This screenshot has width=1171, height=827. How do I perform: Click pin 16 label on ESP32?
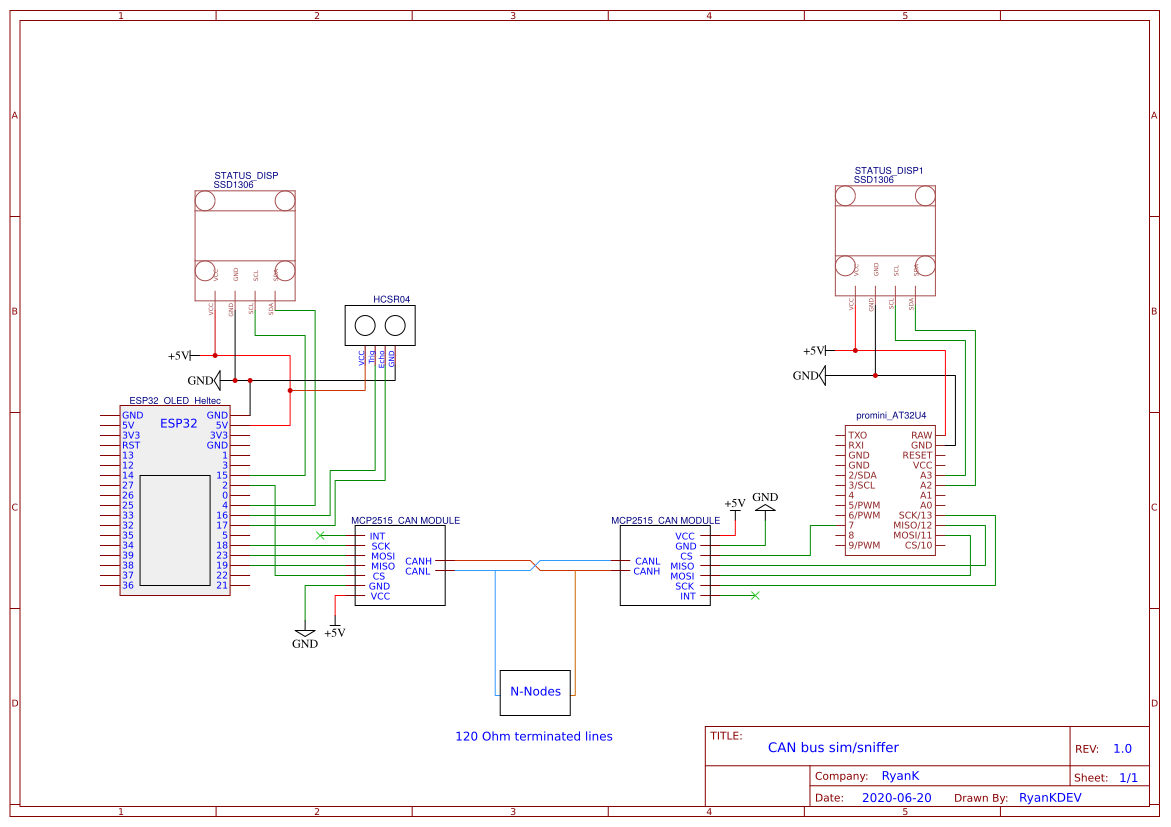coord(222,515)
